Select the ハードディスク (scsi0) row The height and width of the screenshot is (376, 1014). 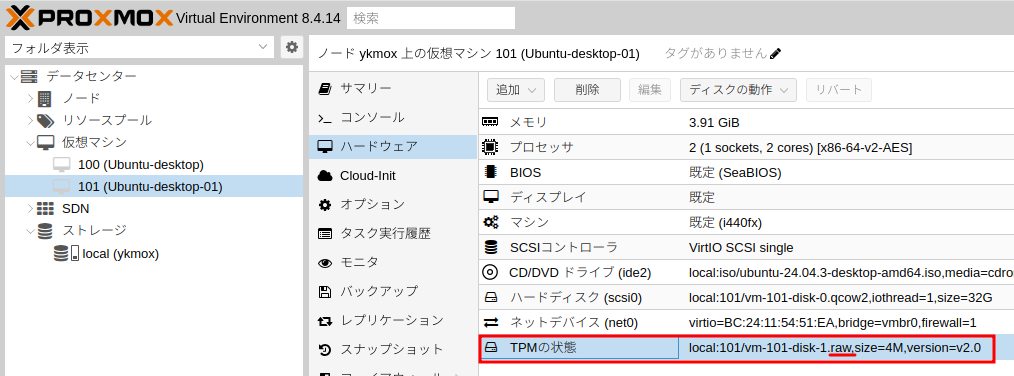[x=747, y=298]
